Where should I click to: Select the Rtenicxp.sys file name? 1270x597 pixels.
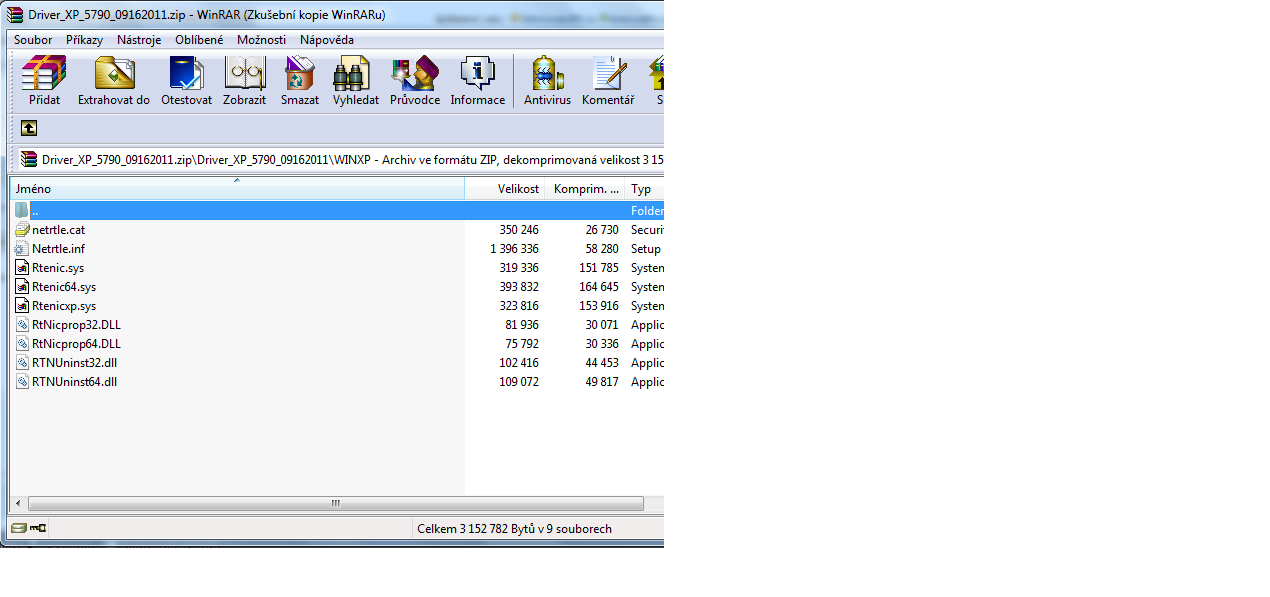(x=64, y=306)
